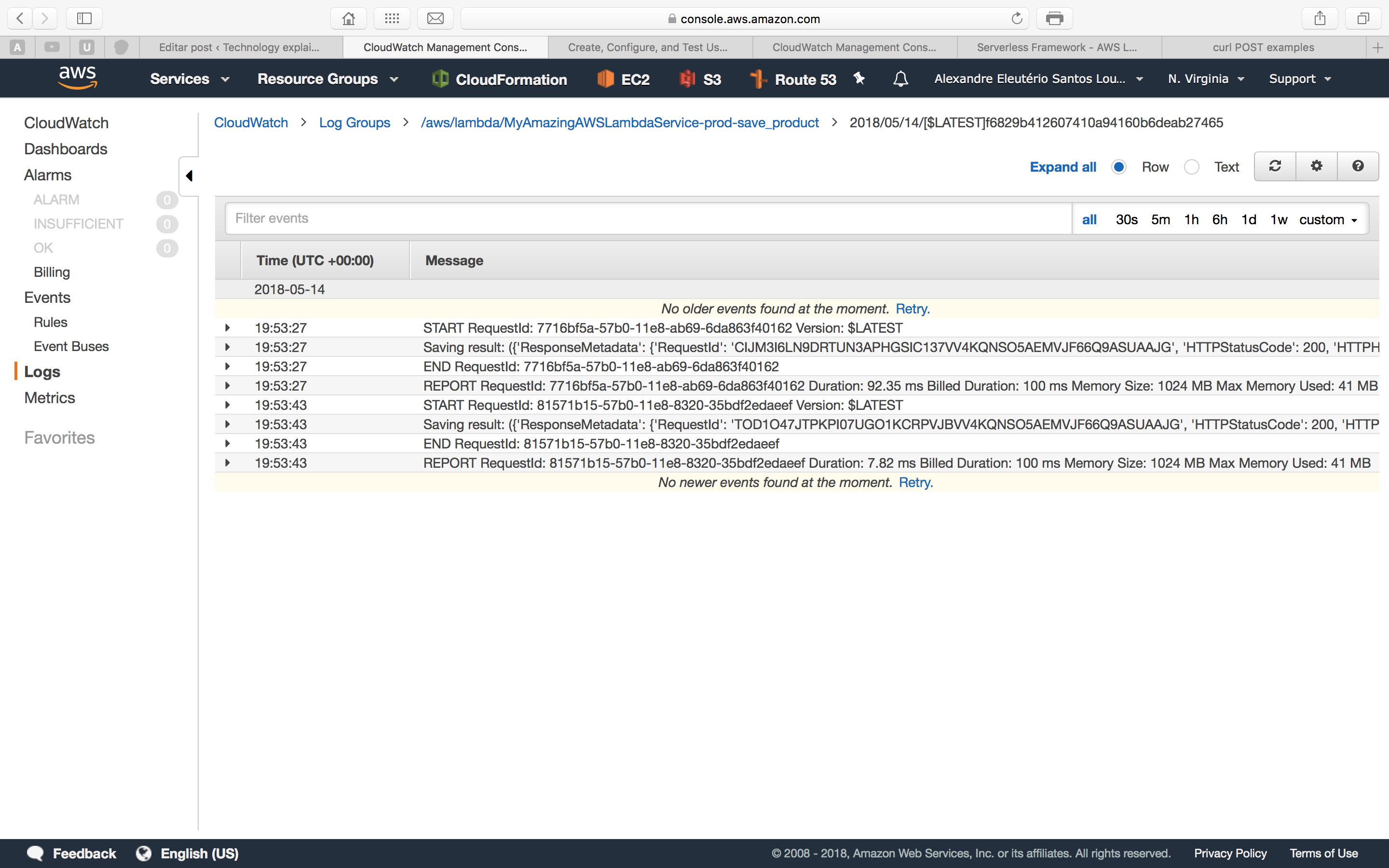
Task: Open the CloudFormation service icon
Action: (498, 79)
